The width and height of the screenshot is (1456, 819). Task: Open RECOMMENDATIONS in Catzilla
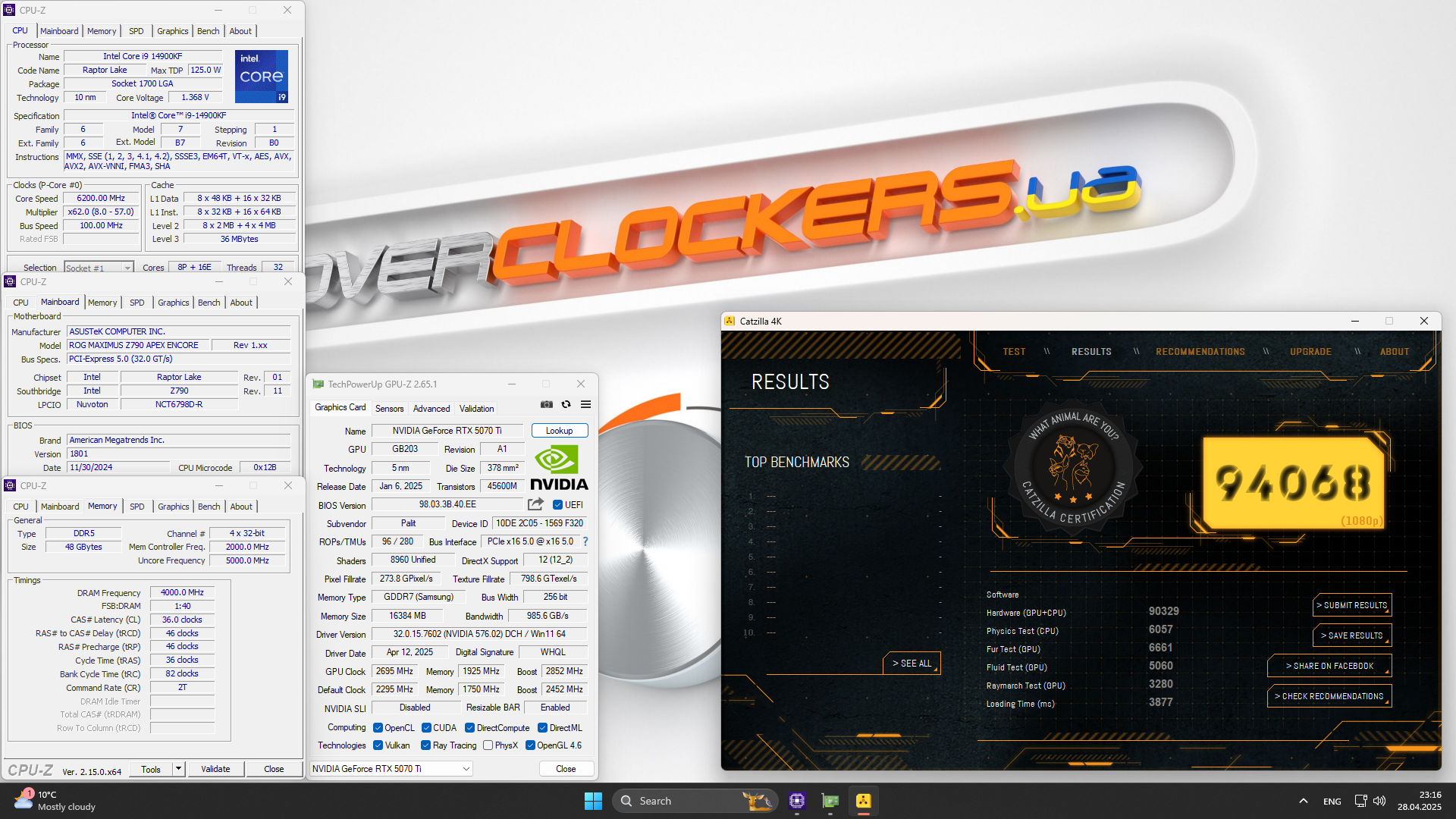(1200, 352)
